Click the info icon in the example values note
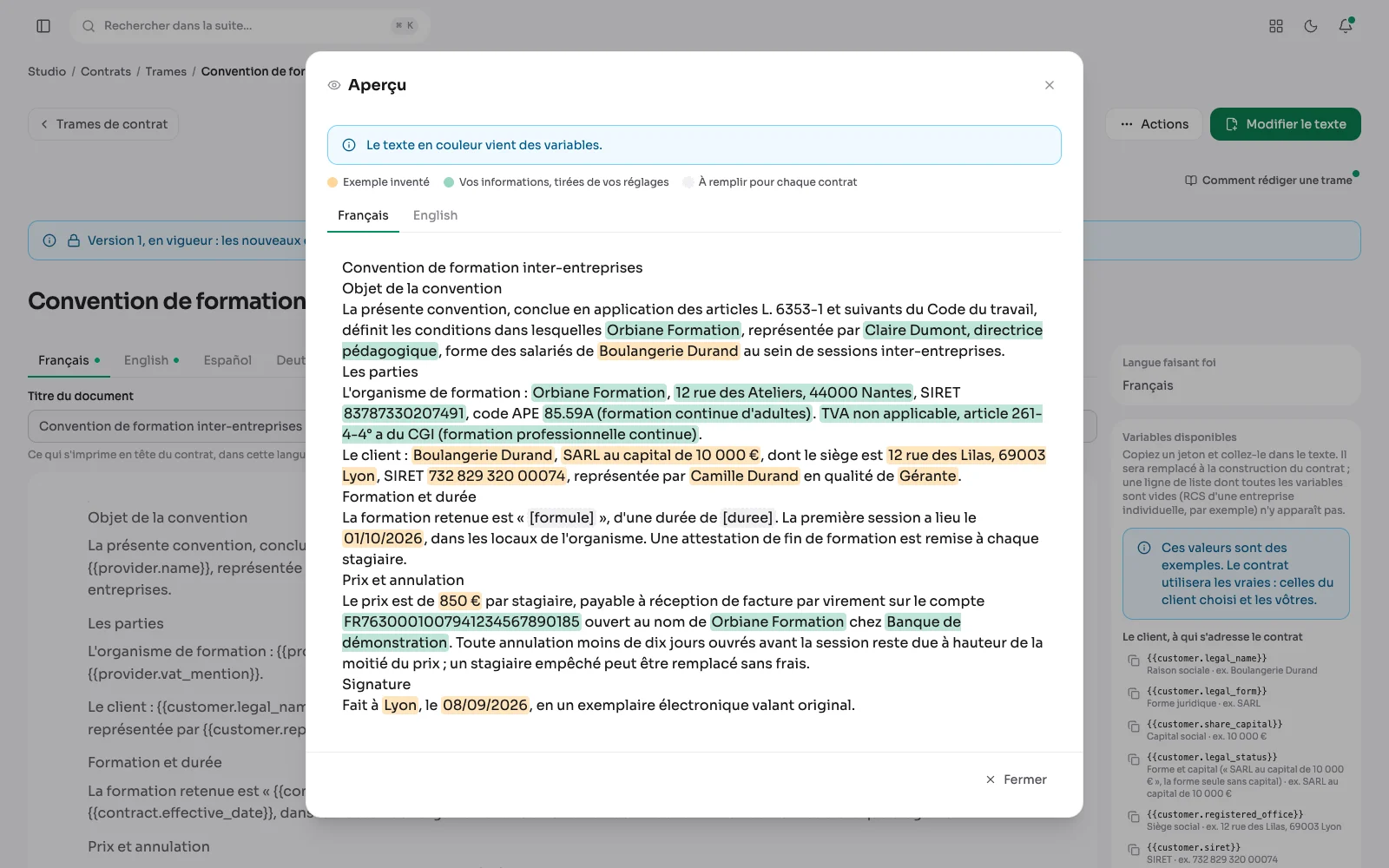 [x=1144, y=548]
